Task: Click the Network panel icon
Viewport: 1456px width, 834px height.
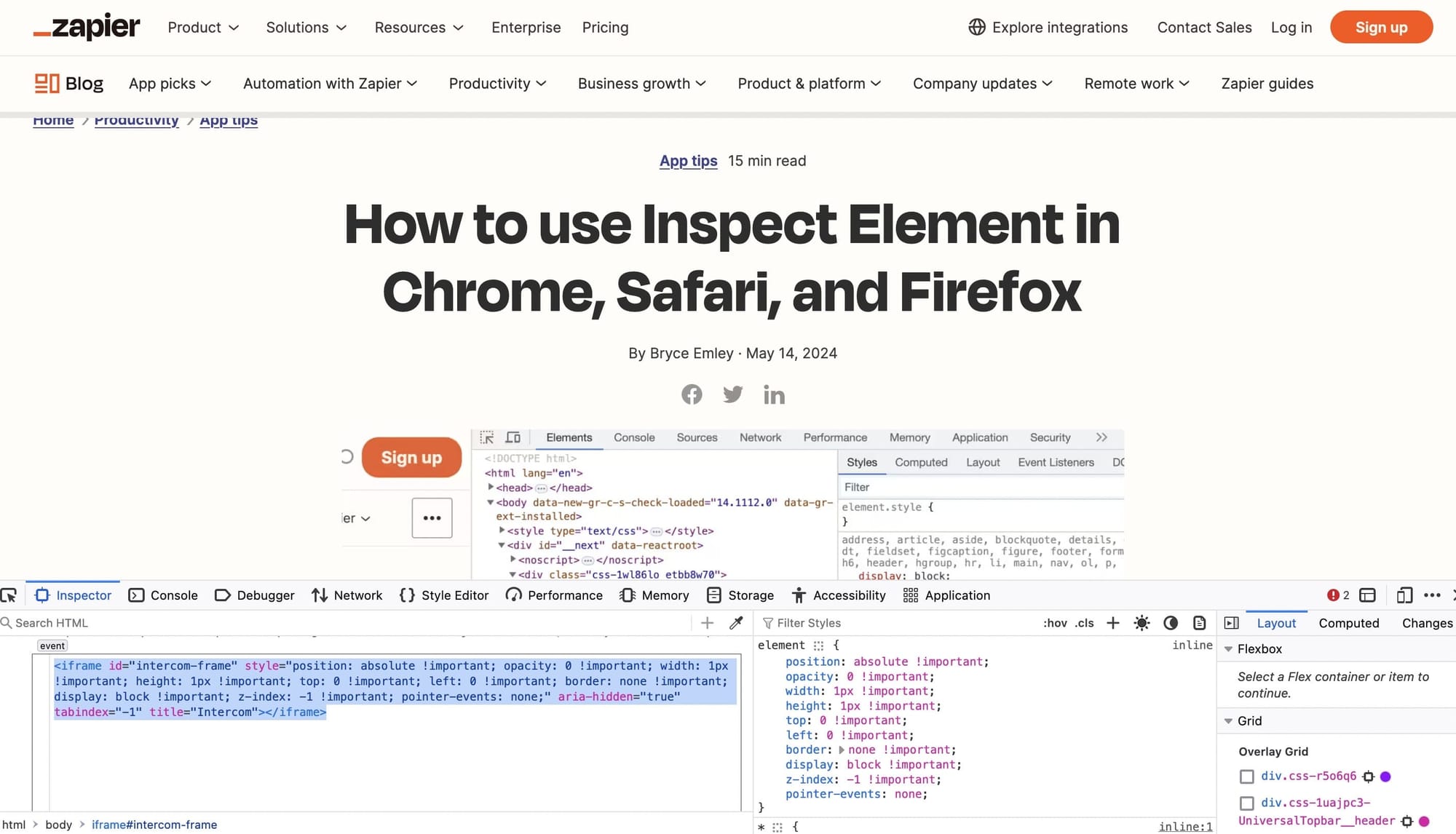Action: coord(319,595)
